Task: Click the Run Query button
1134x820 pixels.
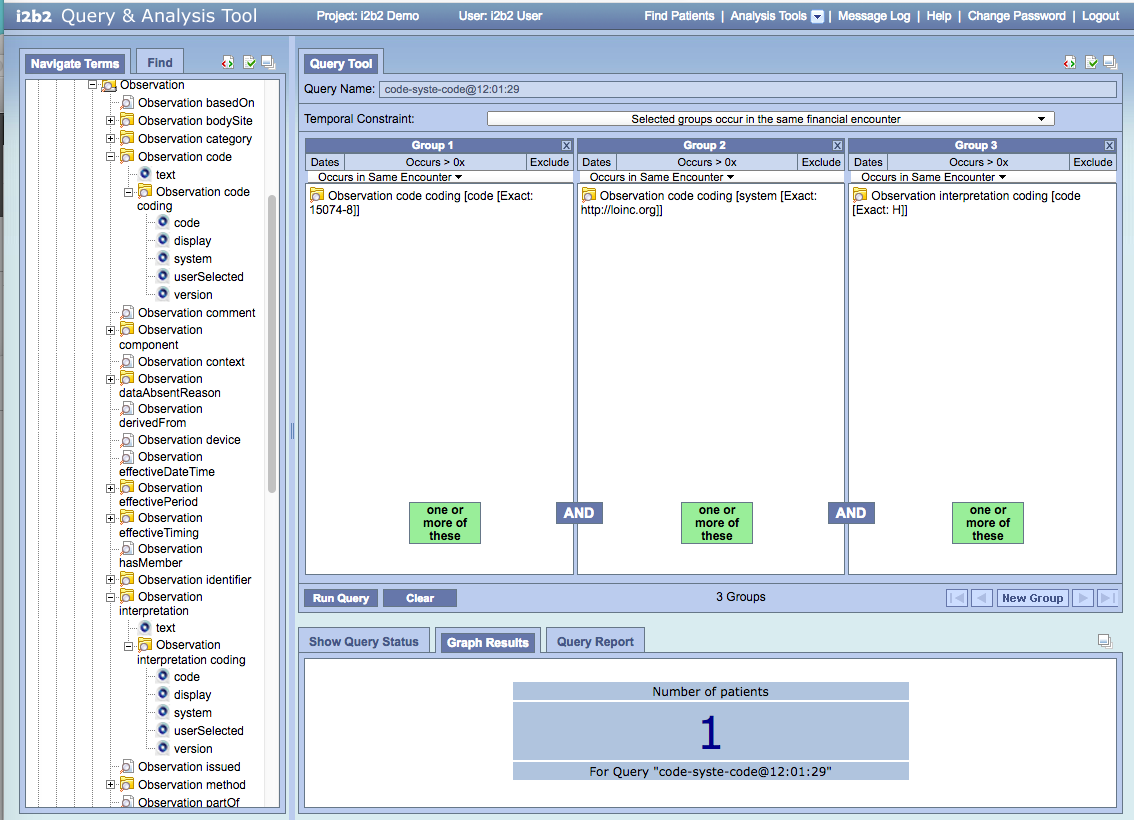Action: [x=341, y=598]
